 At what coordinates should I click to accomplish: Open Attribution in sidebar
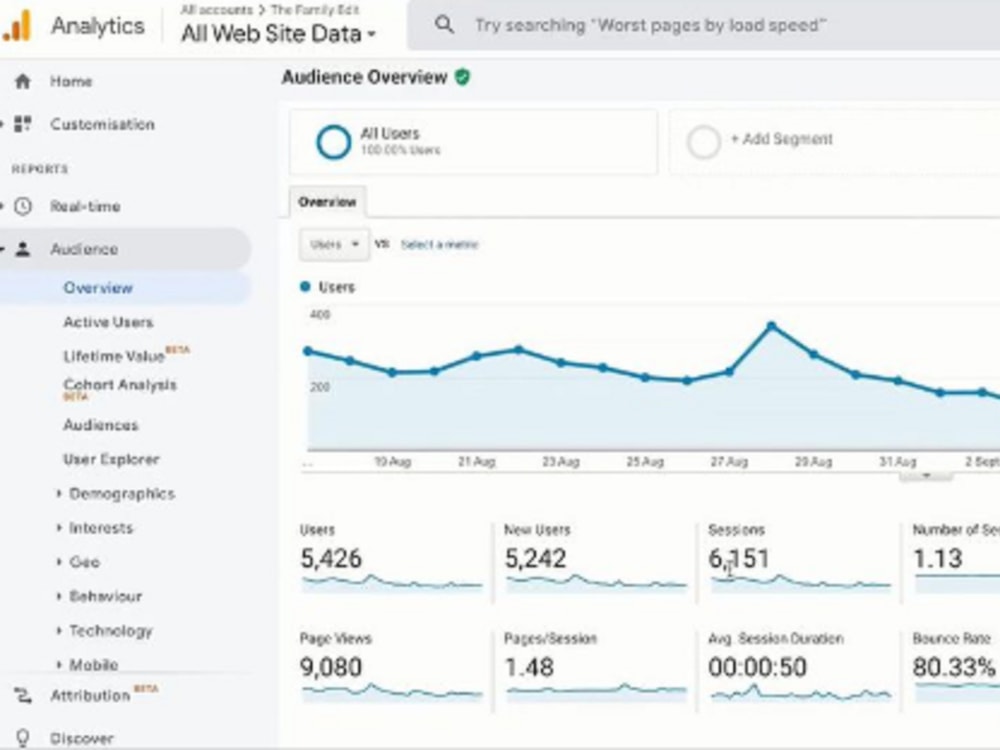click(x=90, y=695)
